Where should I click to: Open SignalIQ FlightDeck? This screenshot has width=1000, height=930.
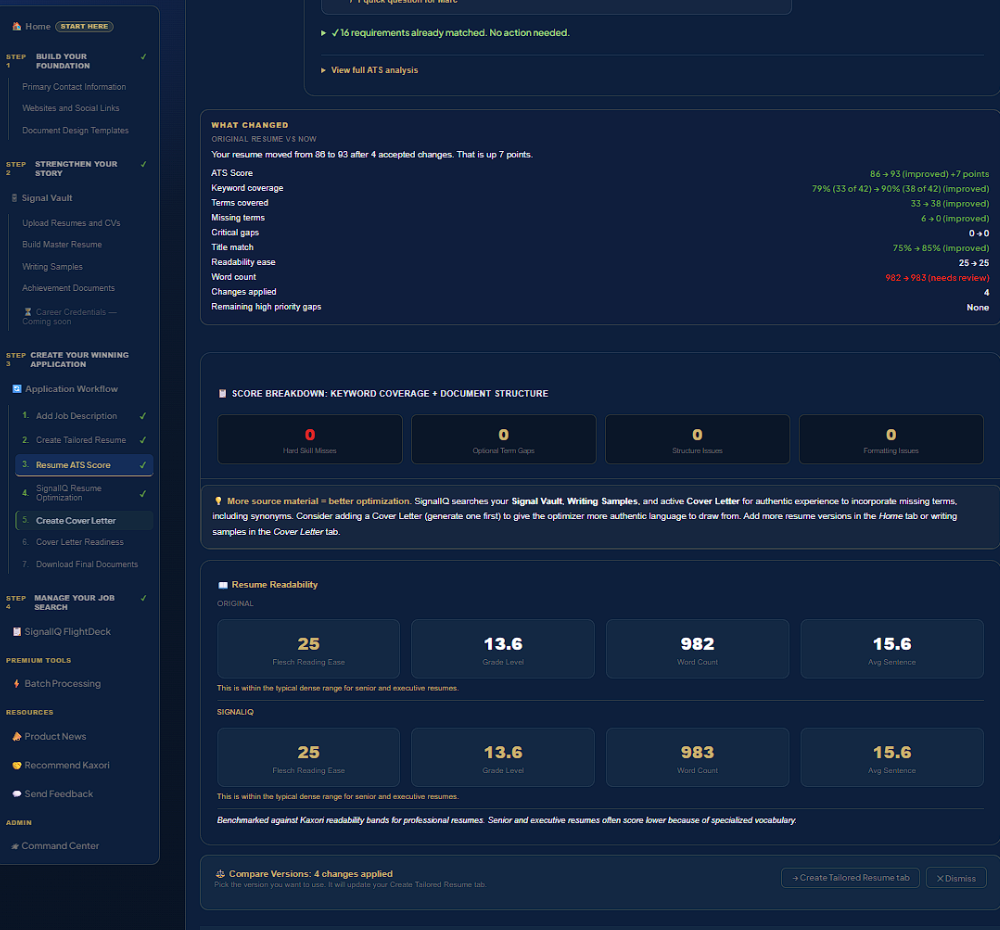(x=68, y=632)
